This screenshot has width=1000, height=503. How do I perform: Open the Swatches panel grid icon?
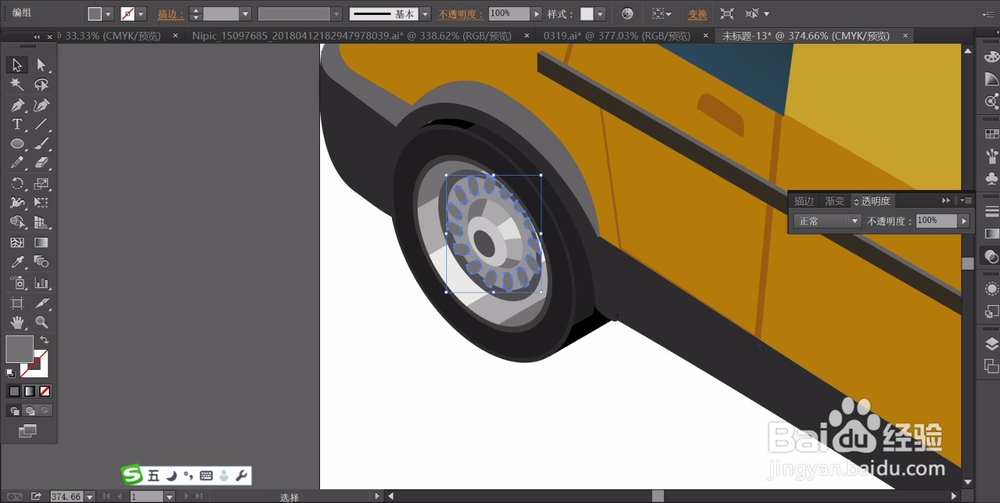tap(991, 134)
